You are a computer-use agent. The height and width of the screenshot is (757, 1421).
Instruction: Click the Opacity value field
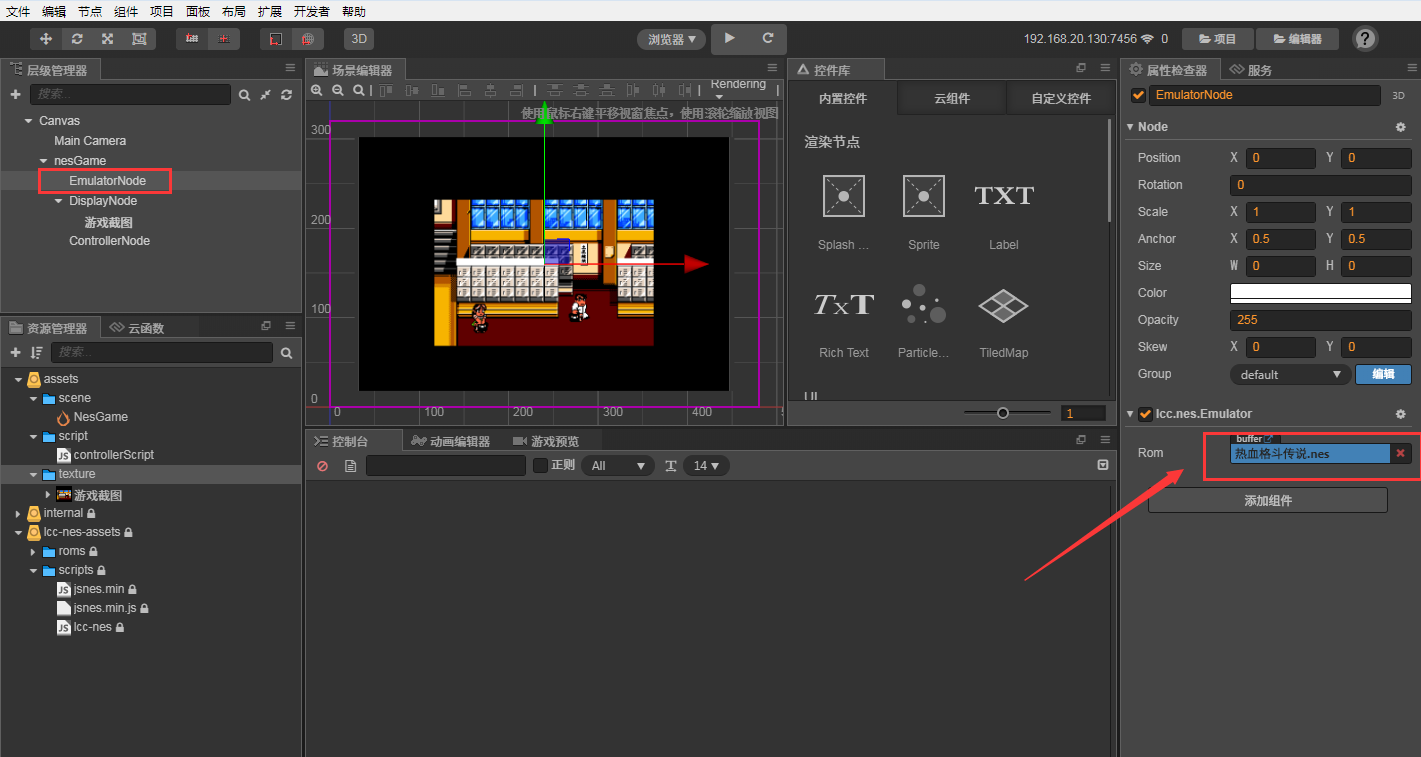pos(1320,320)
